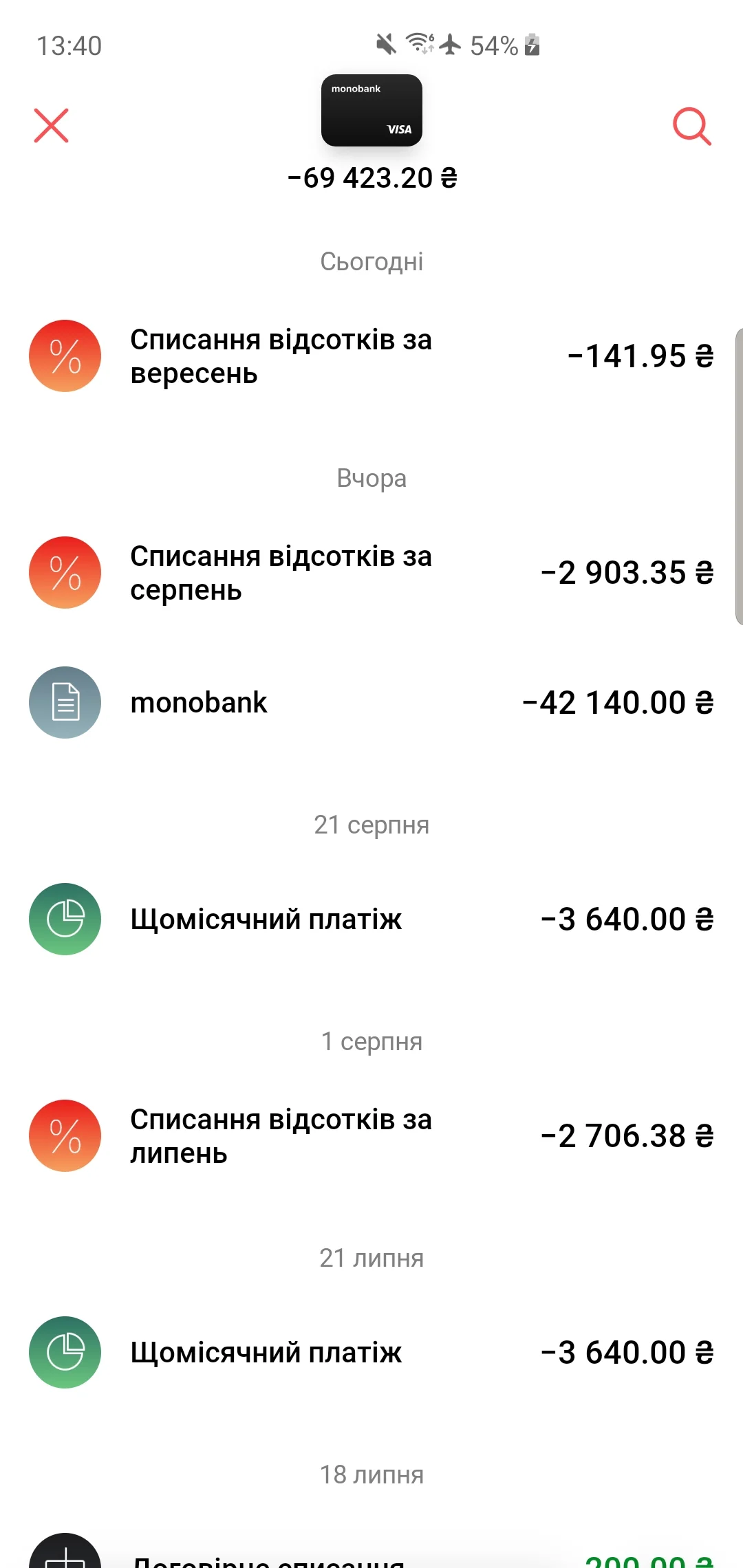Screen dimensions: 743x1568
Task: Tap the −42 140.00 ₴ amount
Action: [618, 703]
